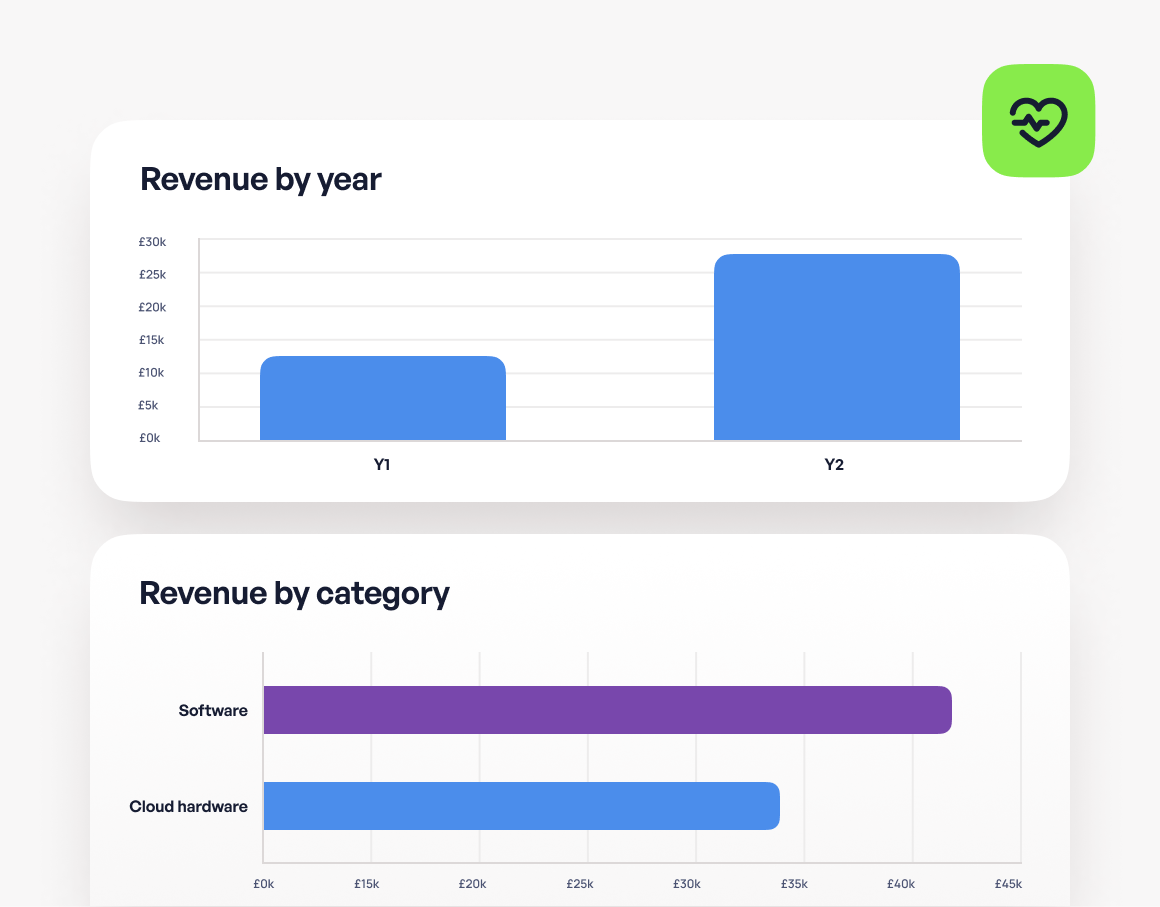Select the Software category label
1160x907 pixels.
pyautogui.click(x=213, y=711)
